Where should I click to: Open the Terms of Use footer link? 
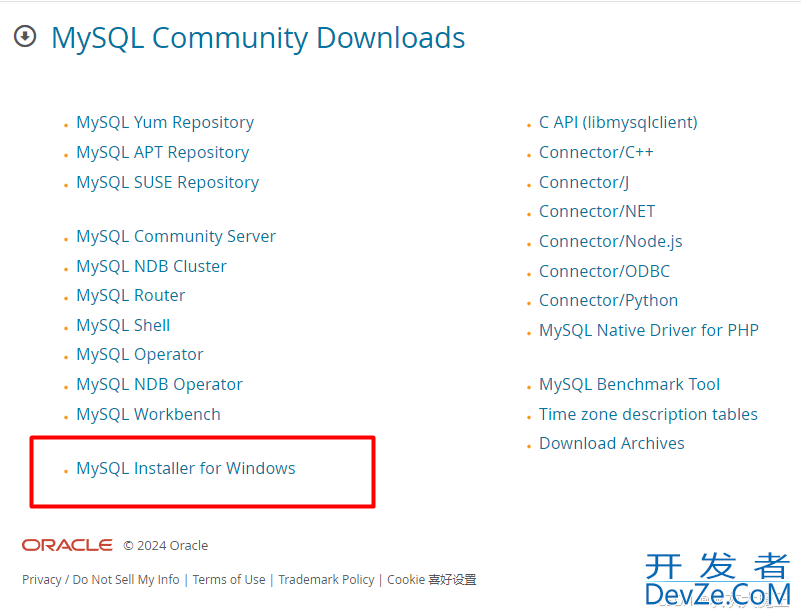click(229, 580)
